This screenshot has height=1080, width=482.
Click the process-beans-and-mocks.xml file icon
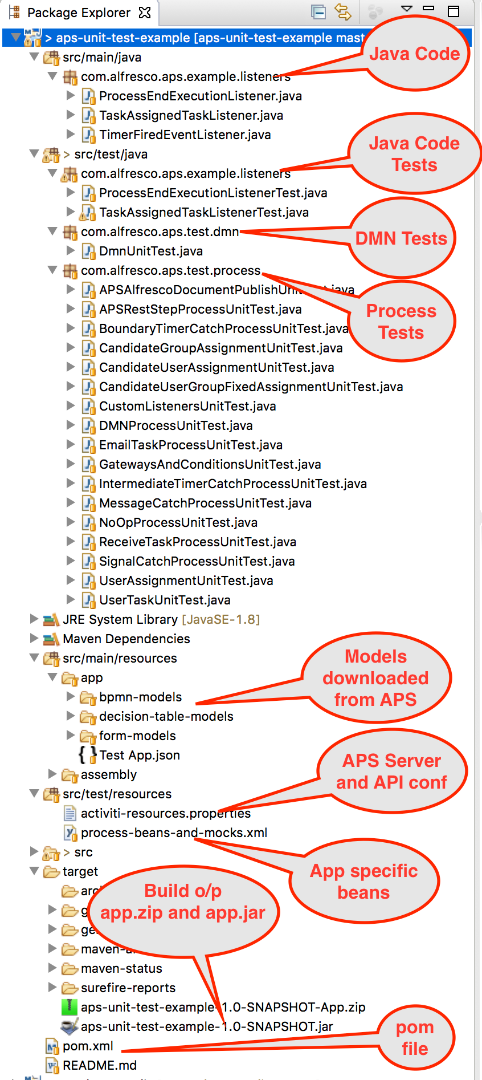pyautogui.click(x=70, y=832)
